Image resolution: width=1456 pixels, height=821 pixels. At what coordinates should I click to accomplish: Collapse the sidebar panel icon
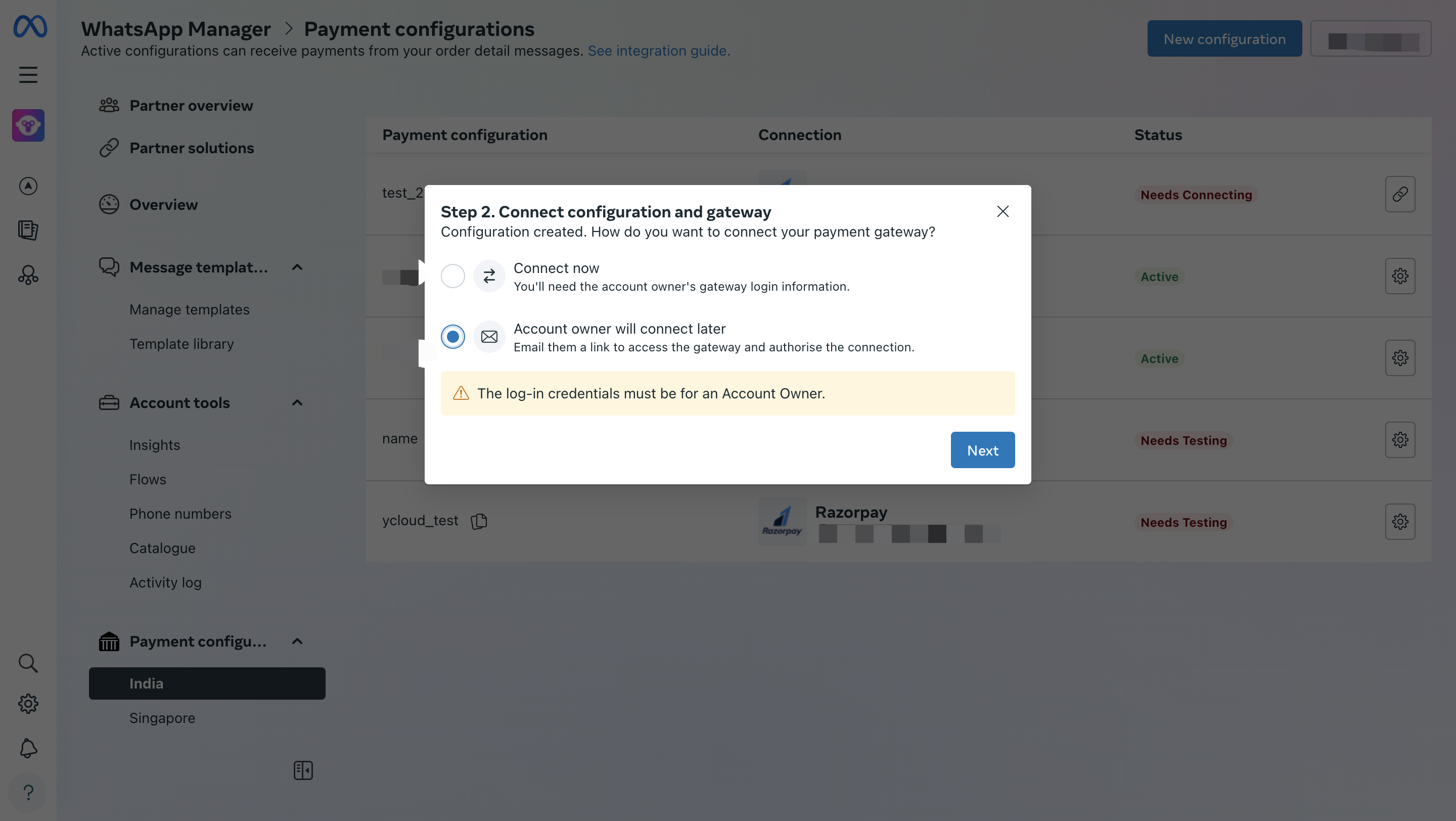coord(303,770)
